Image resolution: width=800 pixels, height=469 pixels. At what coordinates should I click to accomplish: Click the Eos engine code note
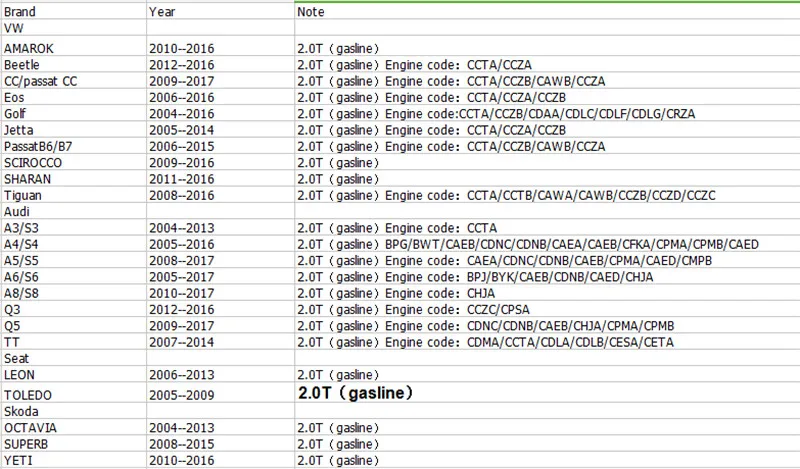point(547,97)
